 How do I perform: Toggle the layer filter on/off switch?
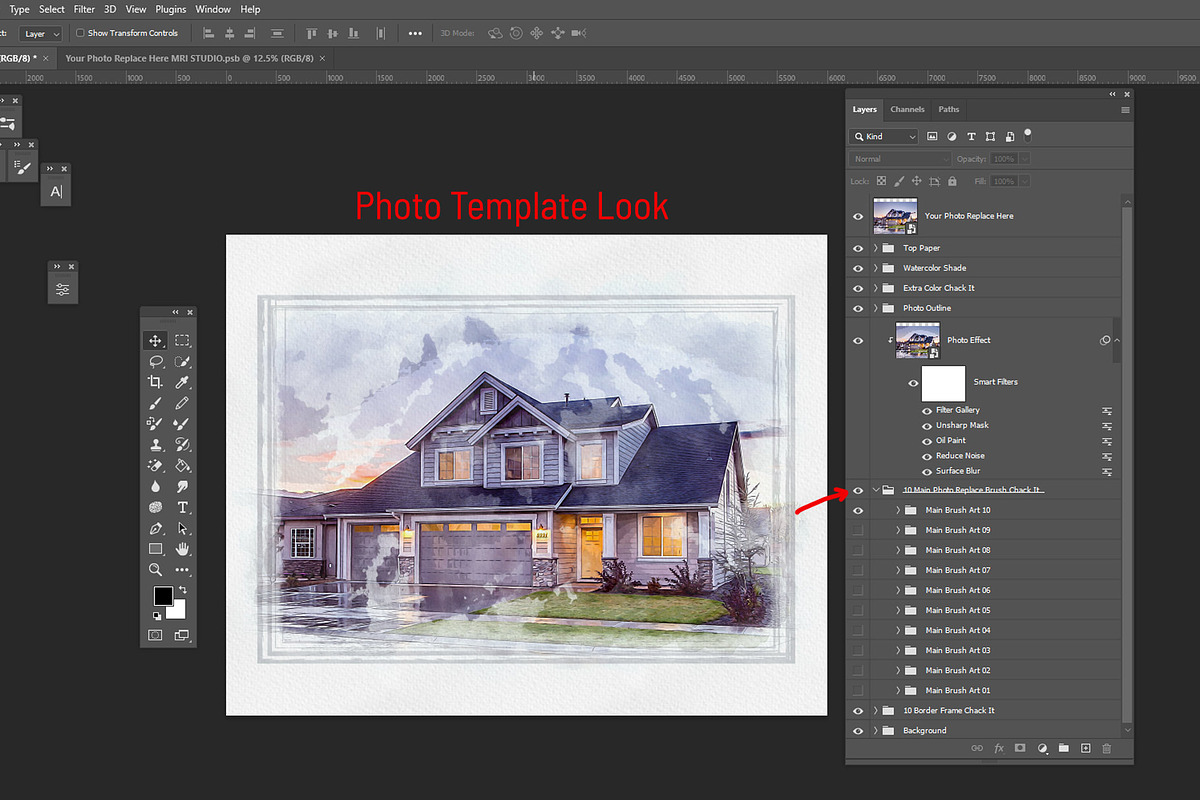(x=1027, y=134)
